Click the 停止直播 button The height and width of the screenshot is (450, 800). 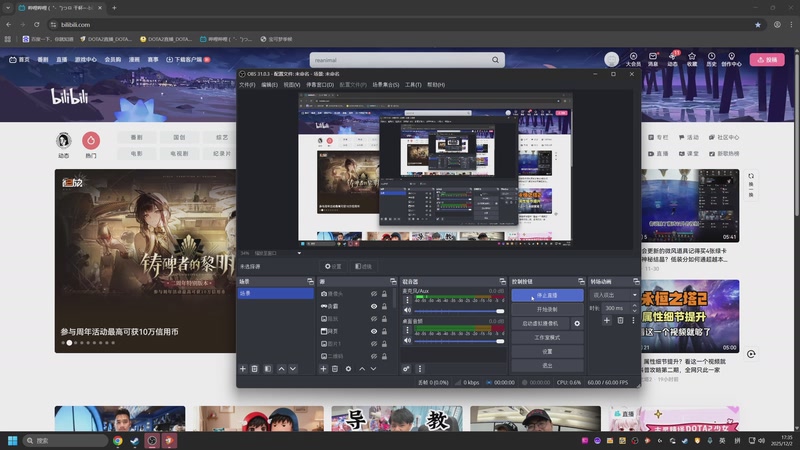click(x=547, y=296)
